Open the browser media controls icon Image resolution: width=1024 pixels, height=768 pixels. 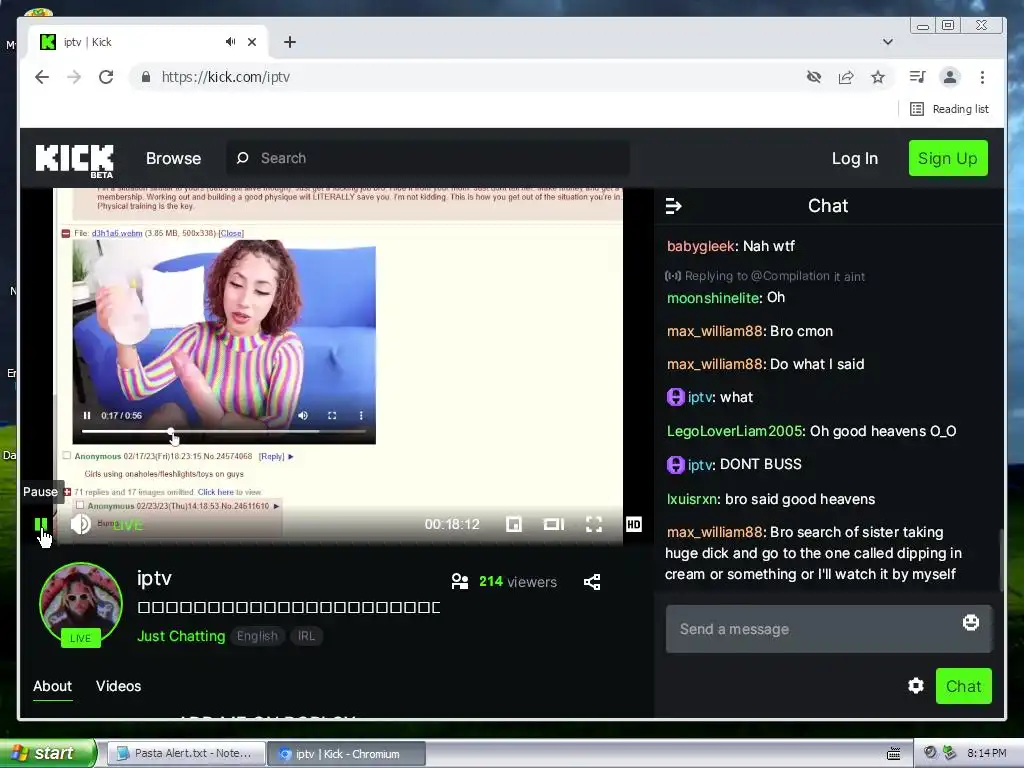click(918, 77)
